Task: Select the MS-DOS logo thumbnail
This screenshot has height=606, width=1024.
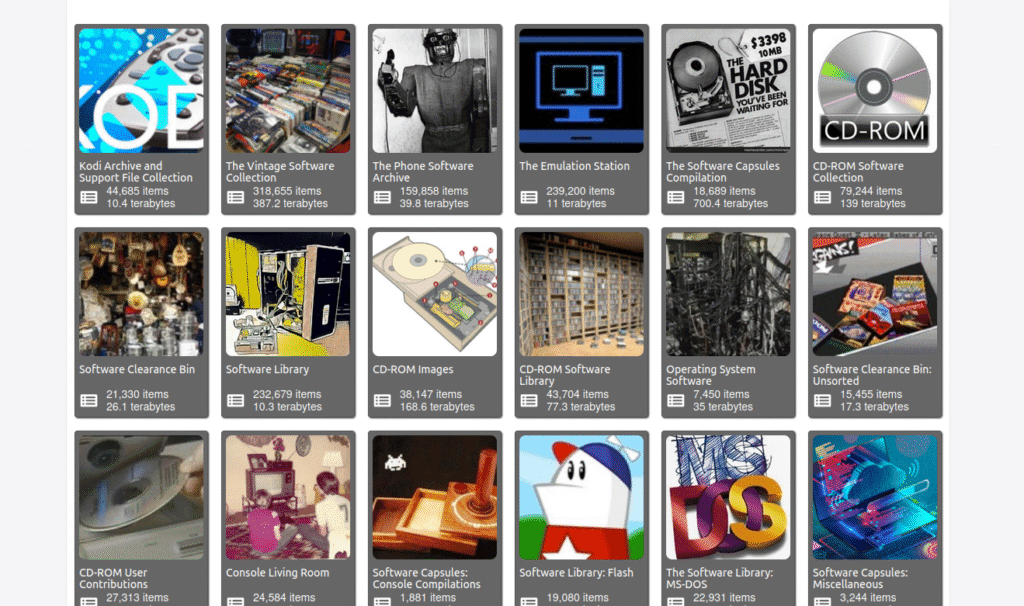Action: pyautogui.click(x=728, y=497)
